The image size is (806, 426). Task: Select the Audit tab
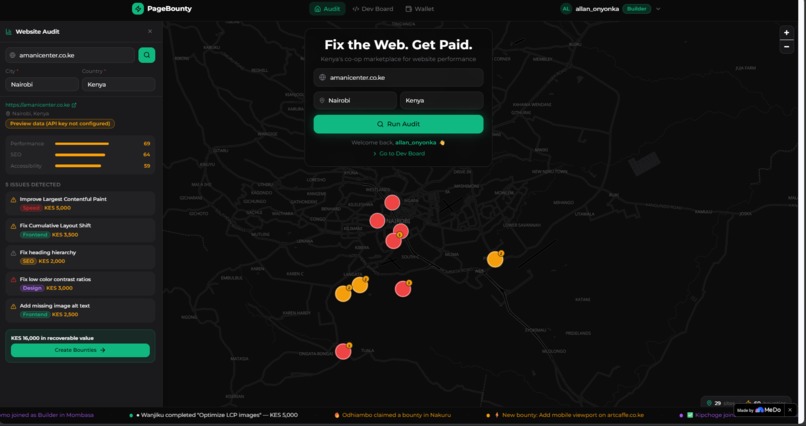click(x=327, y=9)
